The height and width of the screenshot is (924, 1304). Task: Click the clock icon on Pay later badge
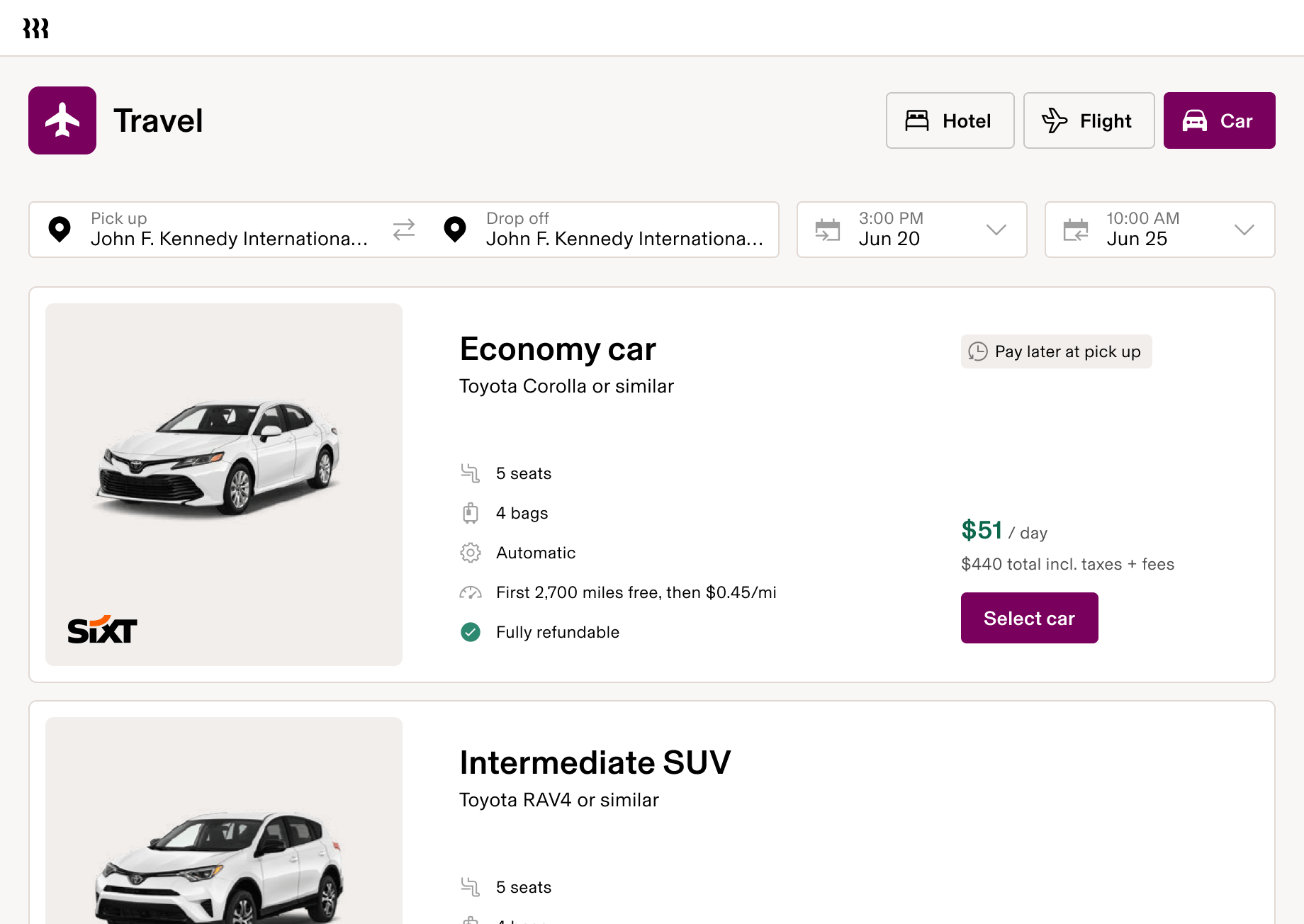point(978,351)
